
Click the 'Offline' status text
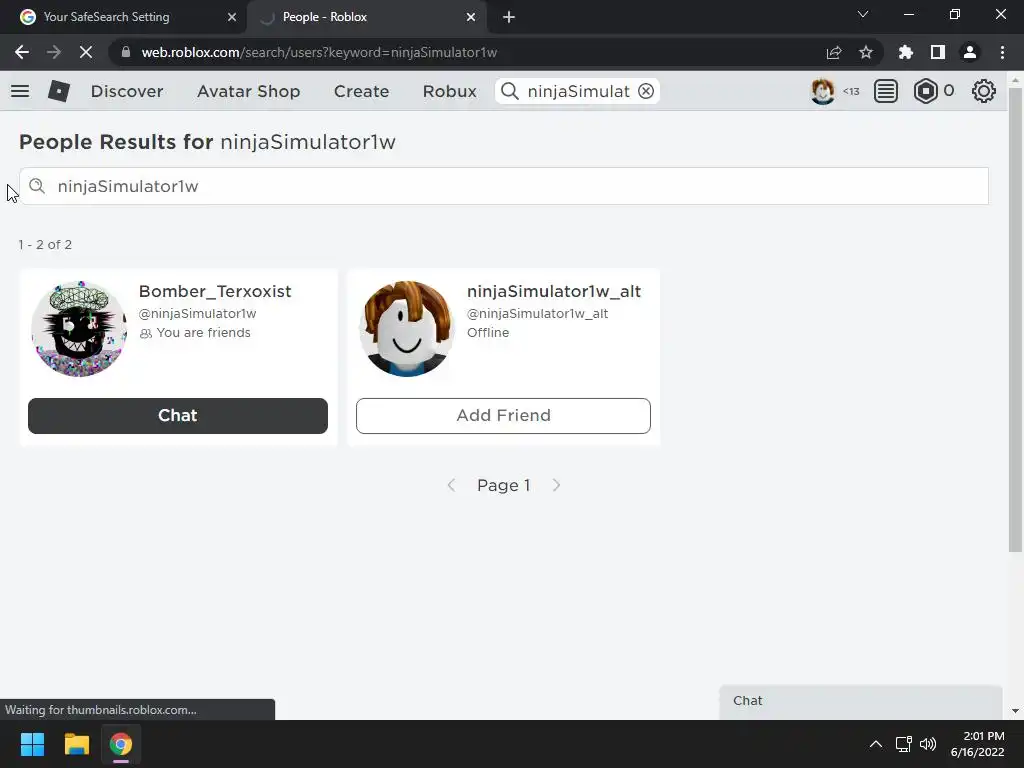(488, 332)
